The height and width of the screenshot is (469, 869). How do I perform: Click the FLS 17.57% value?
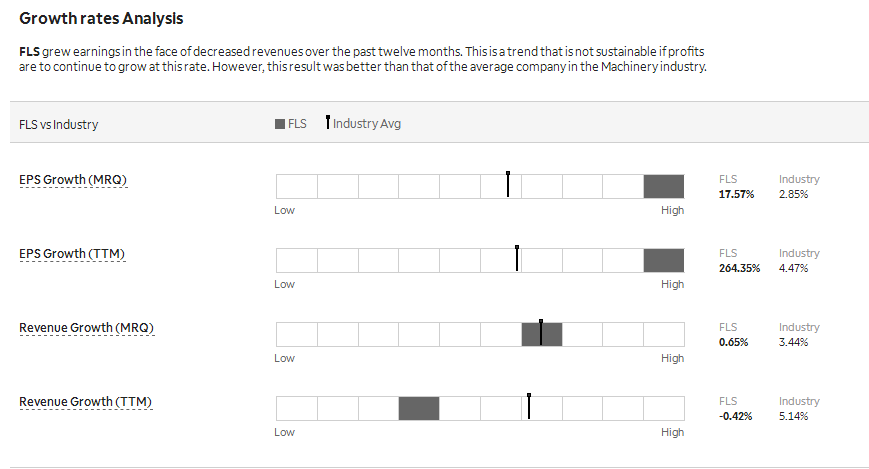[737, 194]
